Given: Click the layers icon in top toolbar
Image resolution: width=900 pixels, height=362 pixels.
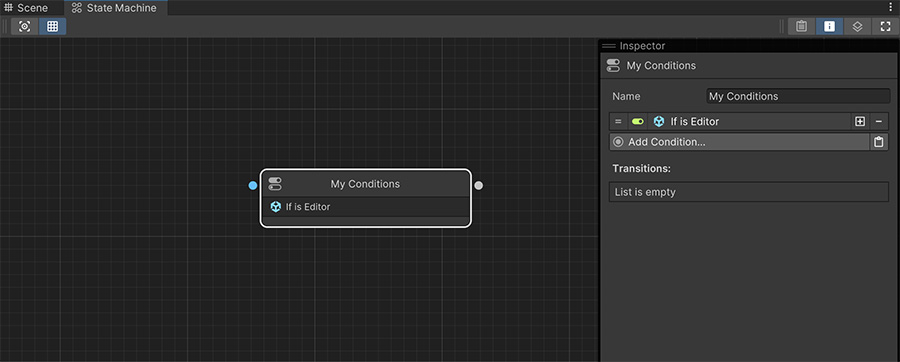Looking at the screenshot, I should click(857, 26).
